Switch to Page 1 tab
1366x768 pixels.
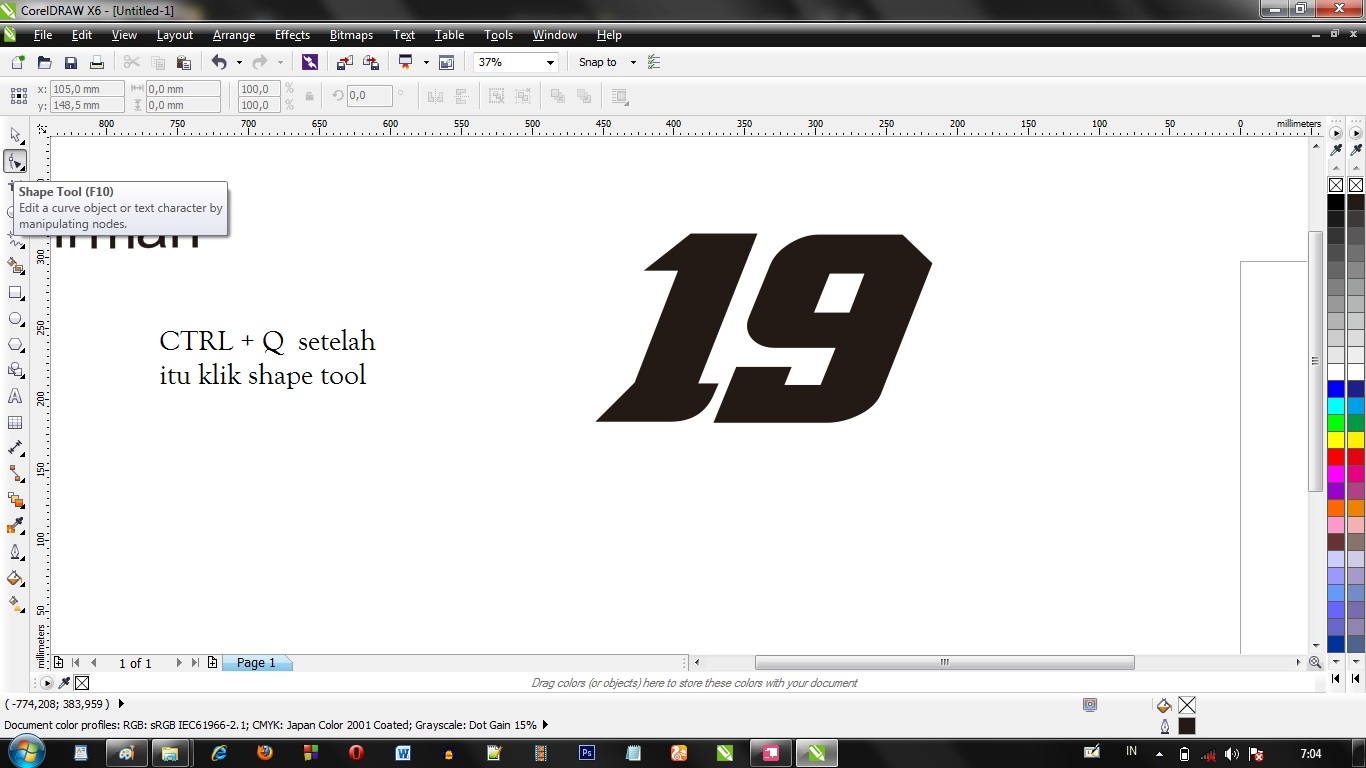tap(256, 662)
